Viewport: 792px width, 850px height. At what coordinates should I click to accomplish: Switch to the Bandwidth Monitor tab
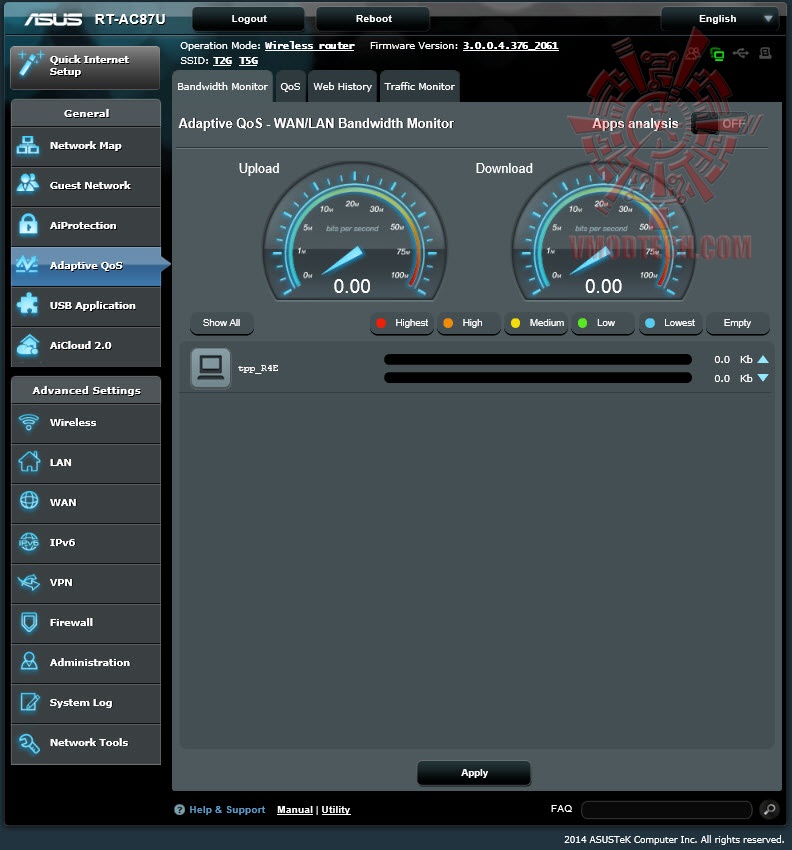222,87
